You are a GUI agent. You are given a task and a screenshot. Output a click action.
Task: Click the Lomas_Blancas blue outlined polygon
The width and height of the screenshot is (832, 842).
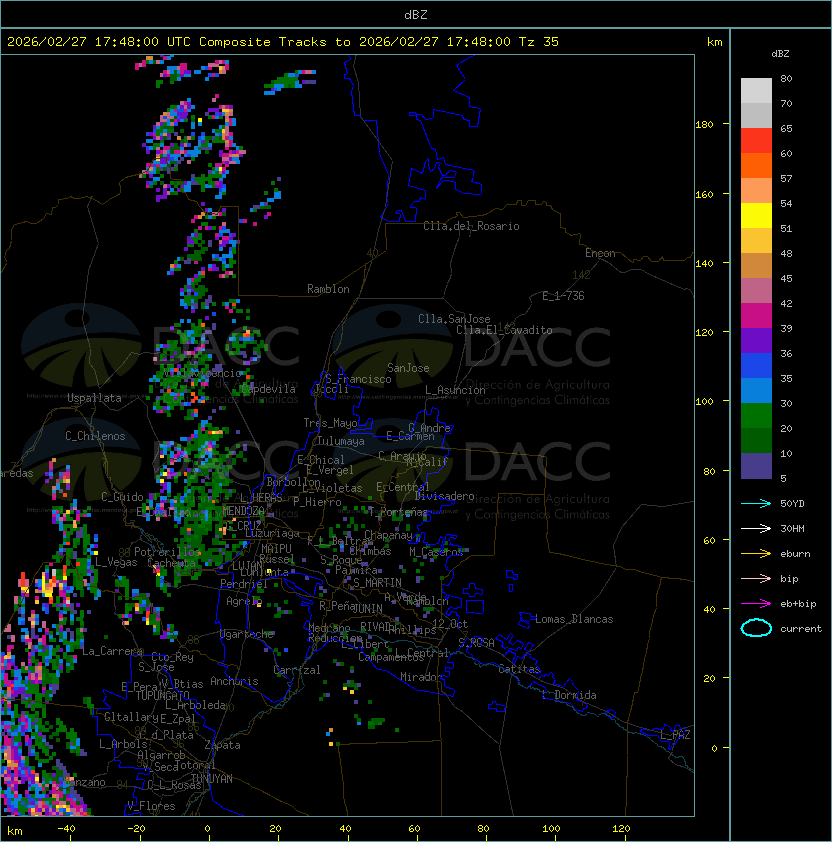pyautogui.click(x=526, y=620)
